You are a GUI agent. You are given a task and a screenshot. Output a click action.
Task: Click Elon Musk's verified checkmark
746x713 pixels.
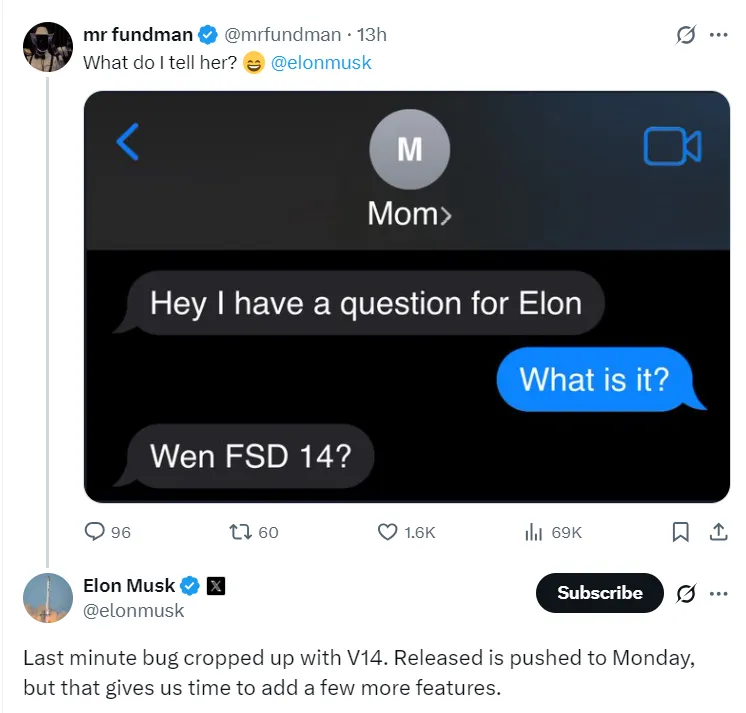point(190,586)
